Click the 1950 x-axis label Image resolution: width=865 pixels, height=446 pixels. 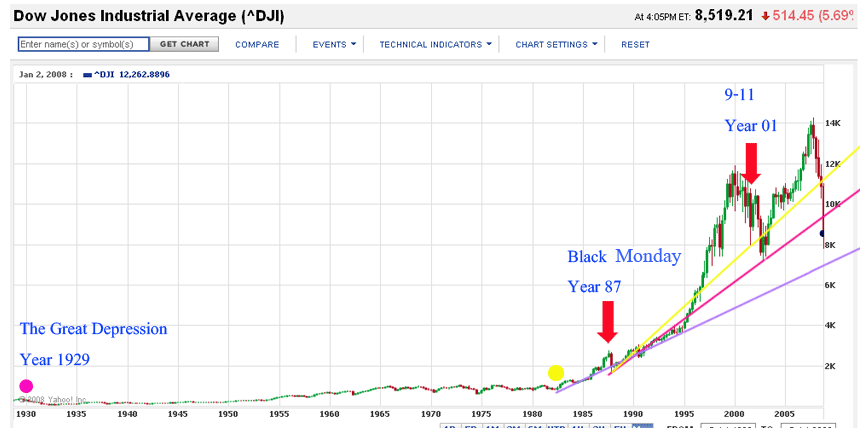228,414
